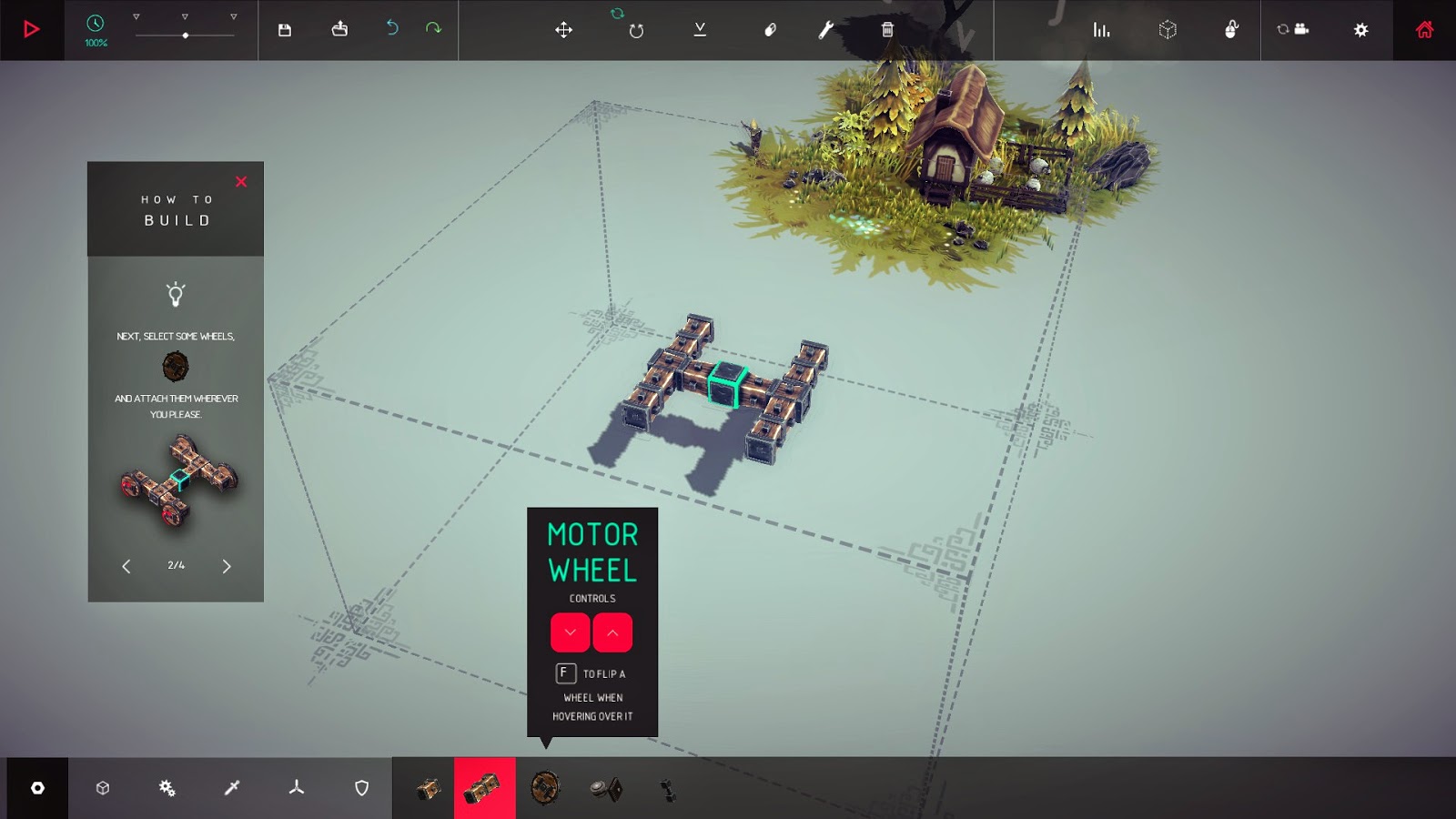1456x819 pixels.
Task: Select the small wooden block
Action: tap(428, 789)
